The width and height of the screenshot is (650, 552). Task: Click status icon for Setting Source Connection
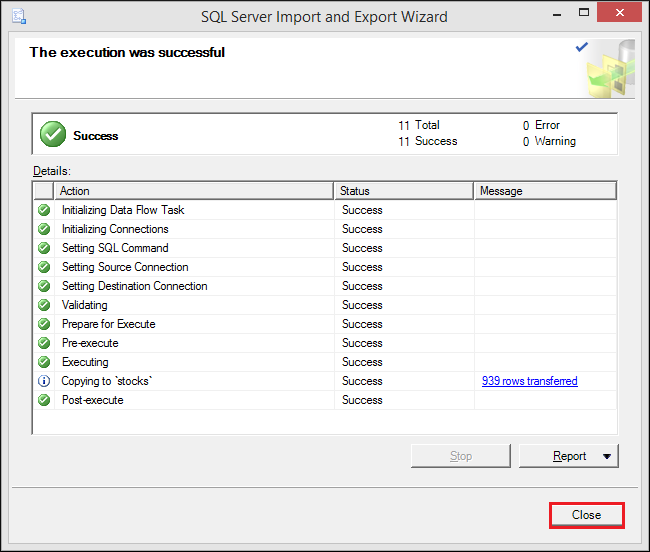[x=44, y=267]
